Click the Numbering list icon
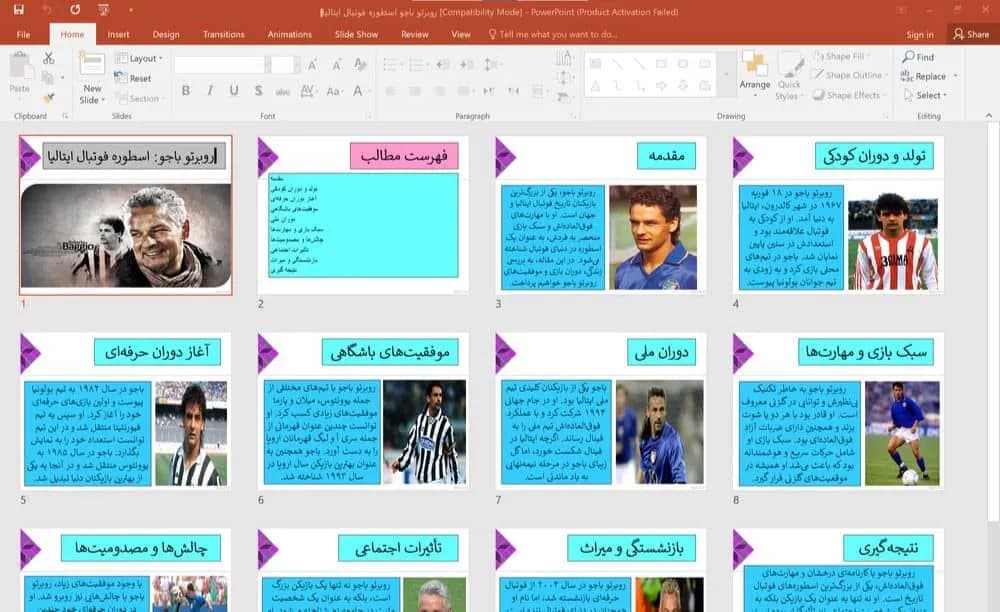1000x612 pixels. coord(416,64)
